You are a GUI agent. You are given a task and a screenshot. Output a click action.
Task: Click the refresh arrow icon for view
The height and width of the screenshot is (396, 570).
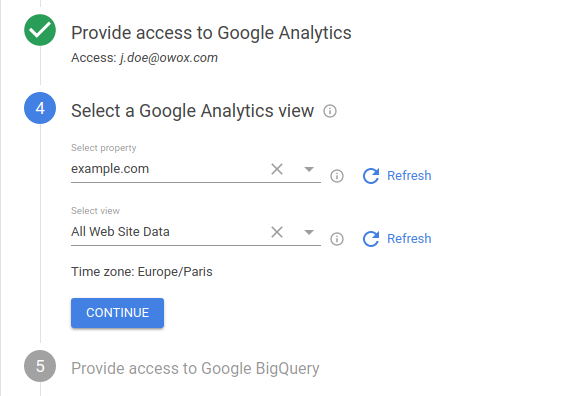371,239
